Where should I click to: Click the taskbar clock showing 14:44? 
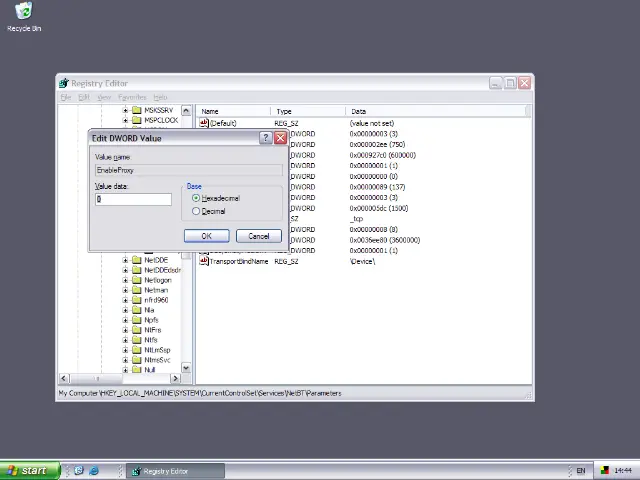[623, 471]
